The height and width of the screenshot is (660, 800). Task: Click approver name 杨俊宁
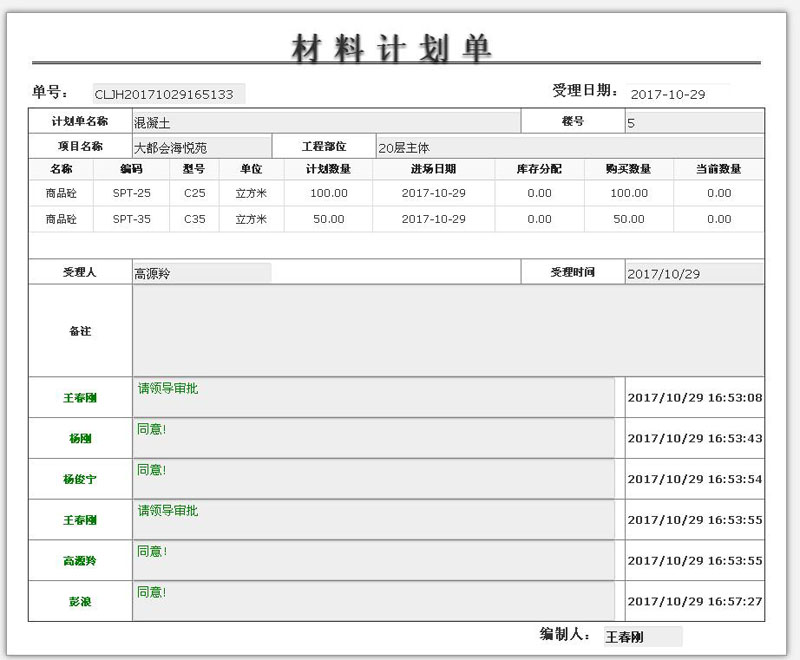point(80,479)
